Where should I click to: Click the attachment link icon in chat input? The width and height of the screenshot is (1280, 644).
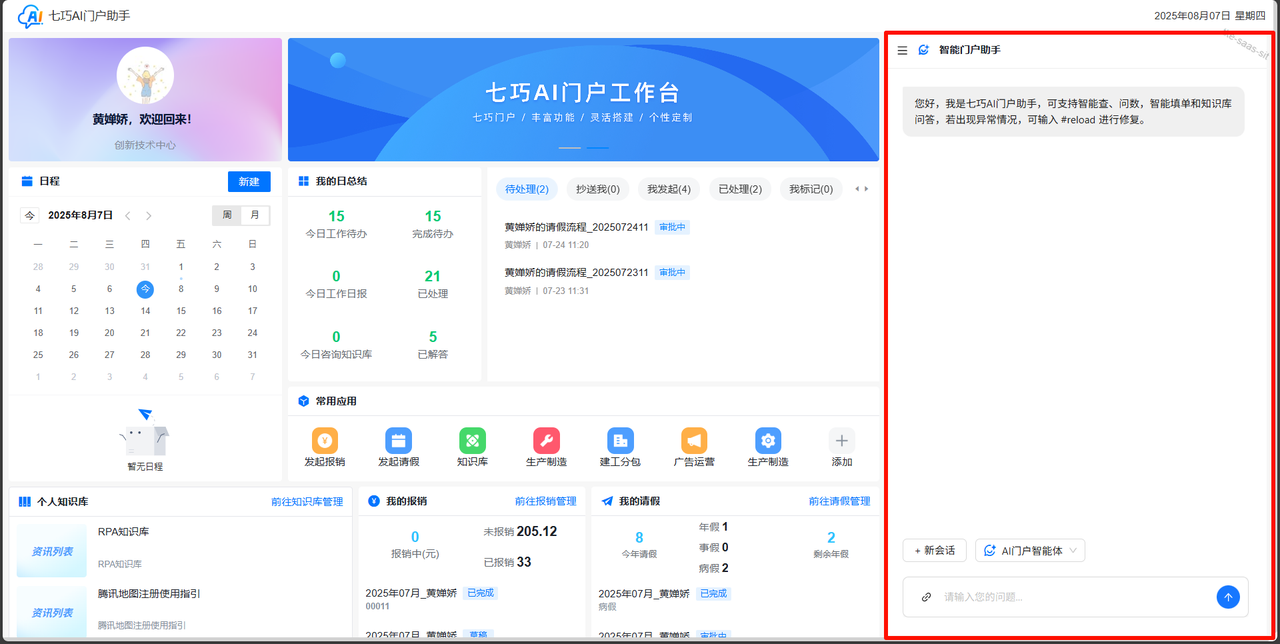click(926, 597)
